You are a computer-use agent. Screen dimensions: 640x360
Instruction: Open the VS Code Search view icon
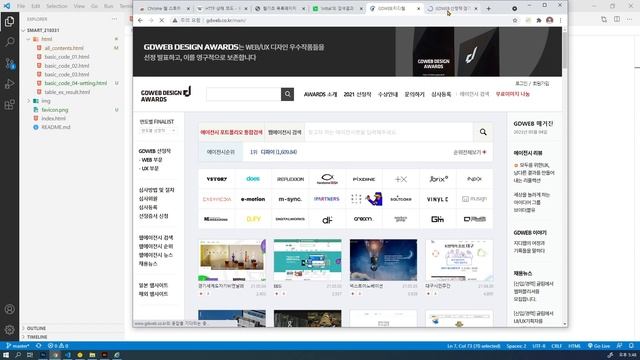(9, 42)
